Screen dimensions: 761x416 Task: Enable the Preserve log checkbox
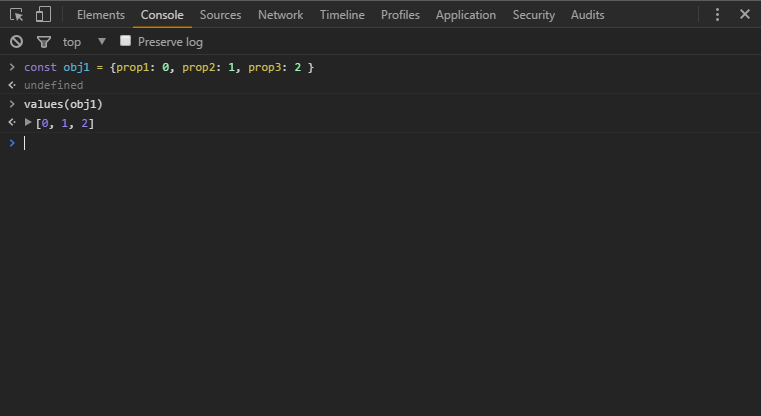coord(125,41)
